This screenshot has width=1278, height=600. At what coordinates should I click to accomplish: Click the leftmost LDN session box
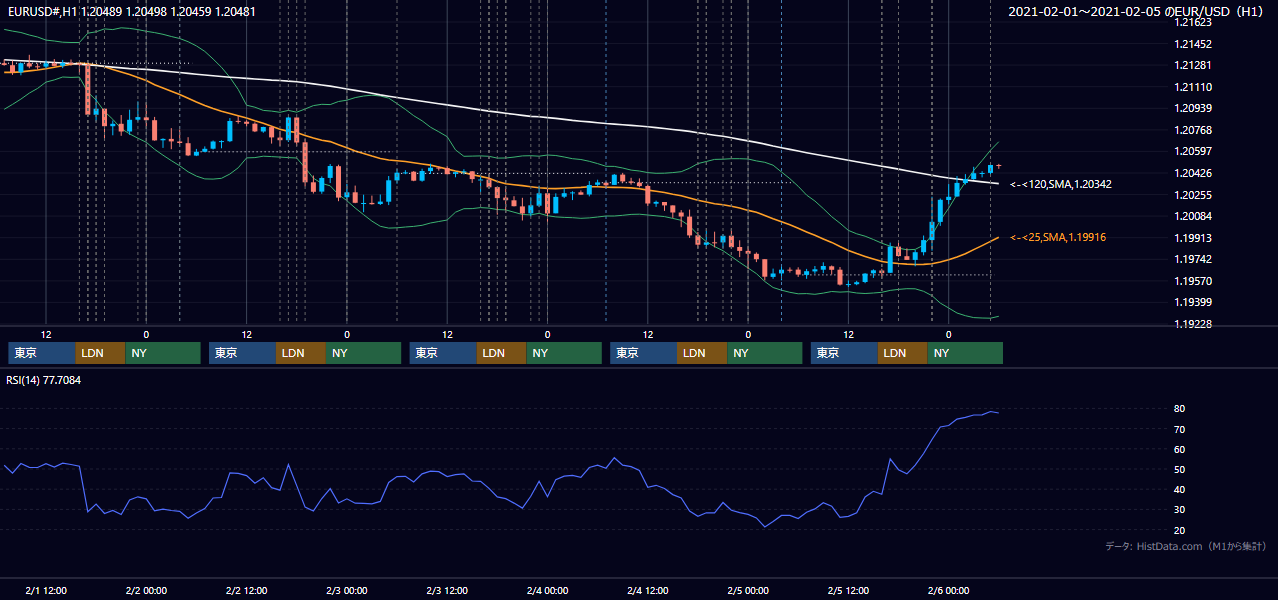101,353
